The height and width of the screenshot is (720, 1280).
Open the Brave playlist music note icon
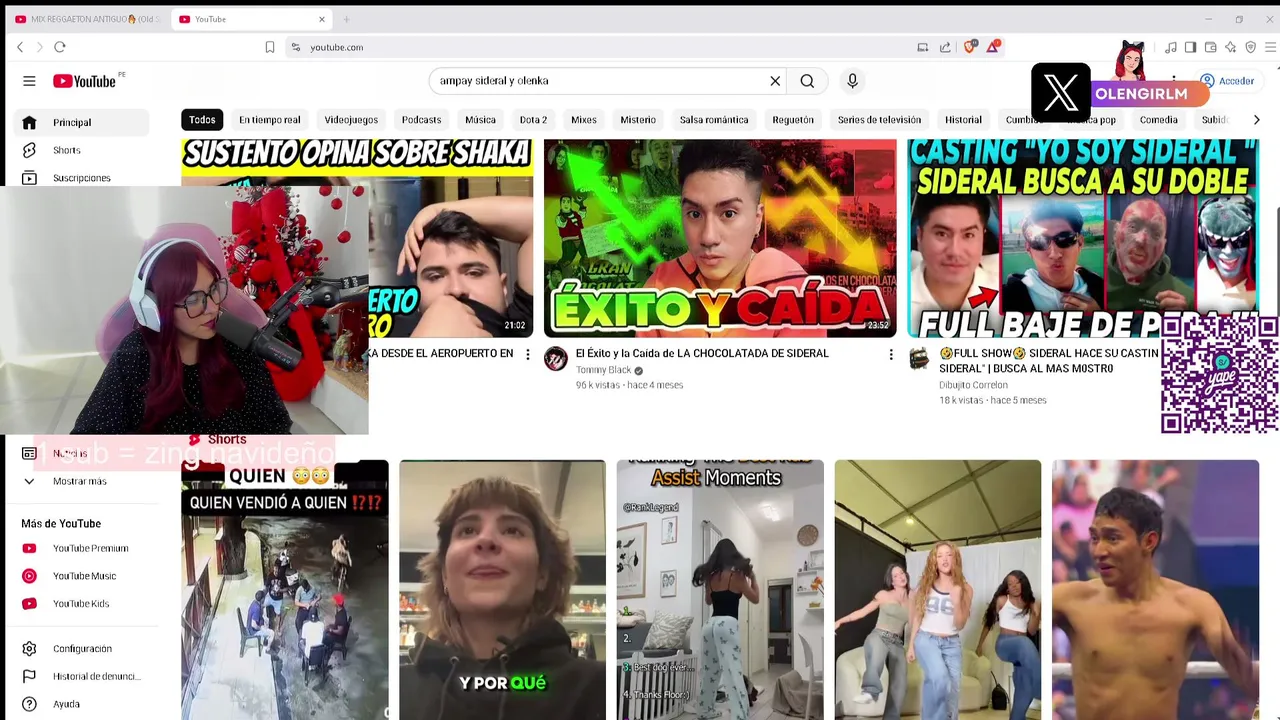1170,47
